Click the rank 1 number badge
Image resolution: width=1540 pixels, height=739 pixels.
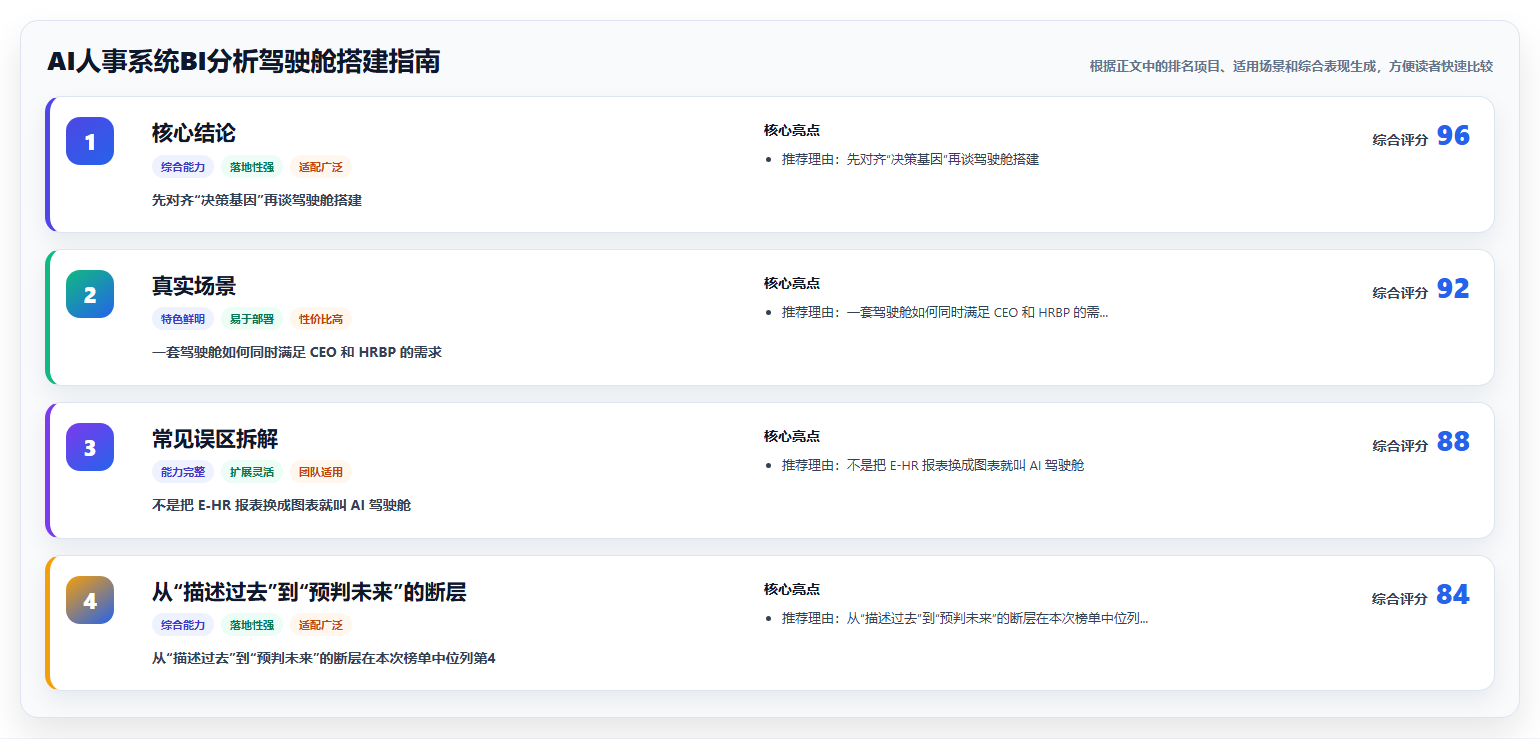tap(90, 141)
